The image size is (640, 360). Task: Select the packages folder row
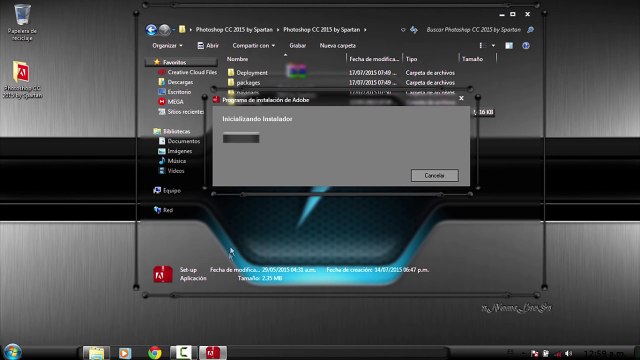click(341, 82)
